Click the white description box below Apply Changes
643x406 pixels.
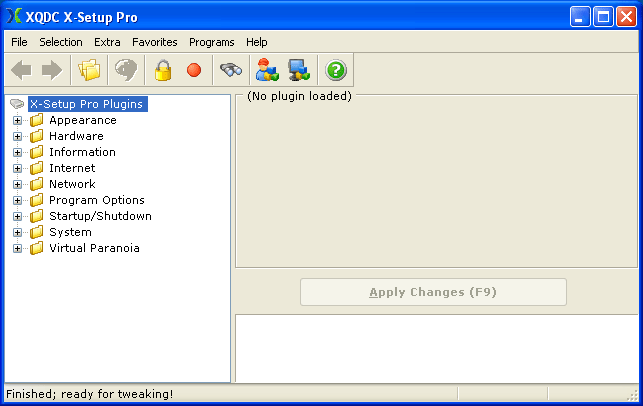[x=437, y=349]
